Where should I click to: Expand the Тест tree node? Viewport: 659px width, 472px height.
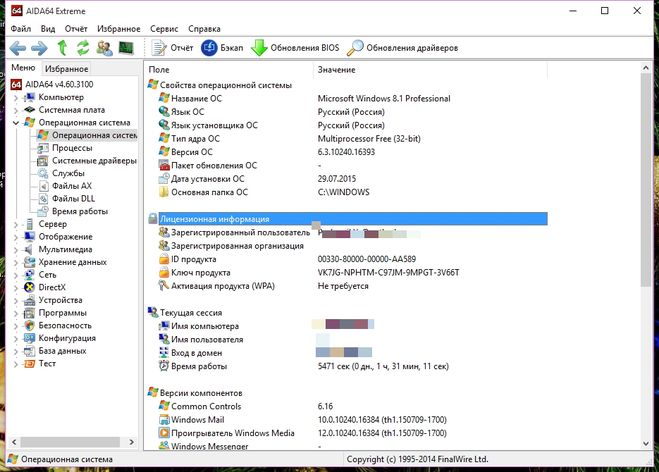16,364
